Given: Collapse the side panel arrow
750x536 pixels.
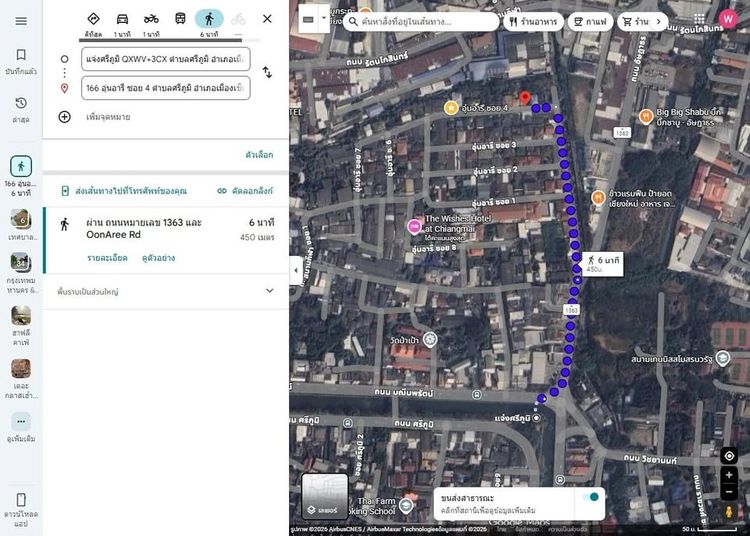Looking at the screenshot, I should coord(296,270).
